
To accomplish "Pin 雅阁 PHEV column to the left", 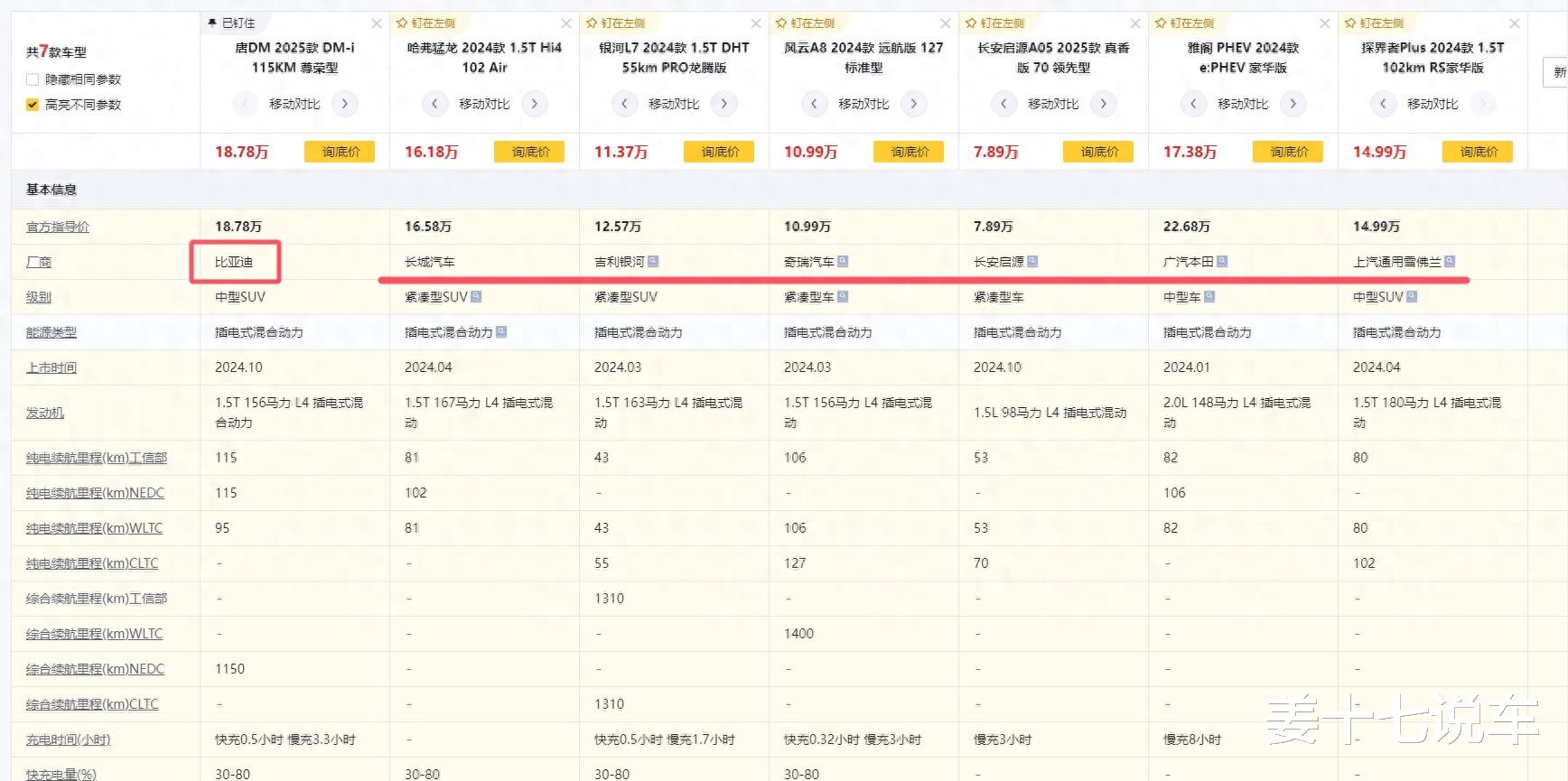I will [1184, 23].
